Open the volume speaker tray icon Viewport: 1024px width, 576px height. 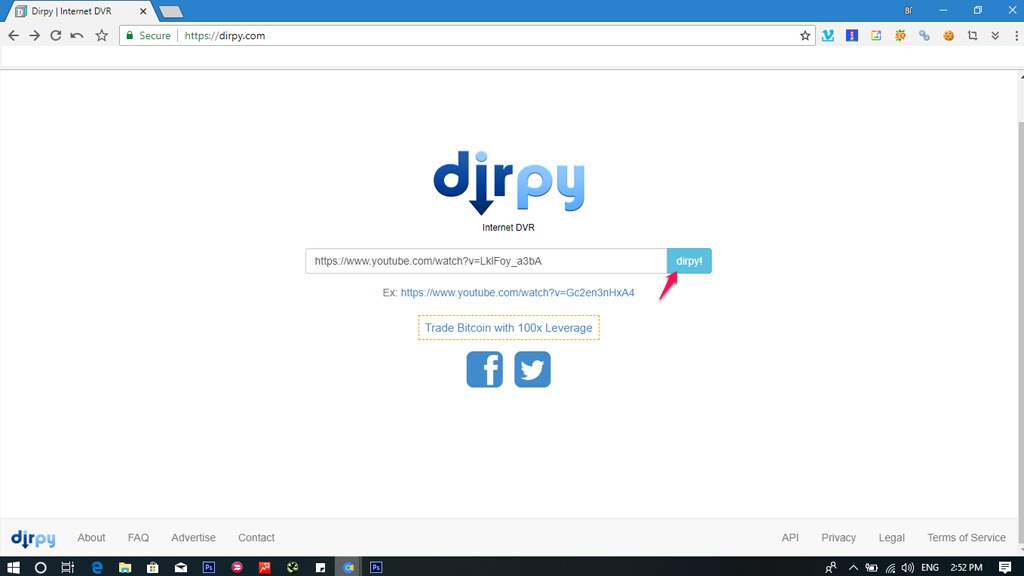point(908,567)
